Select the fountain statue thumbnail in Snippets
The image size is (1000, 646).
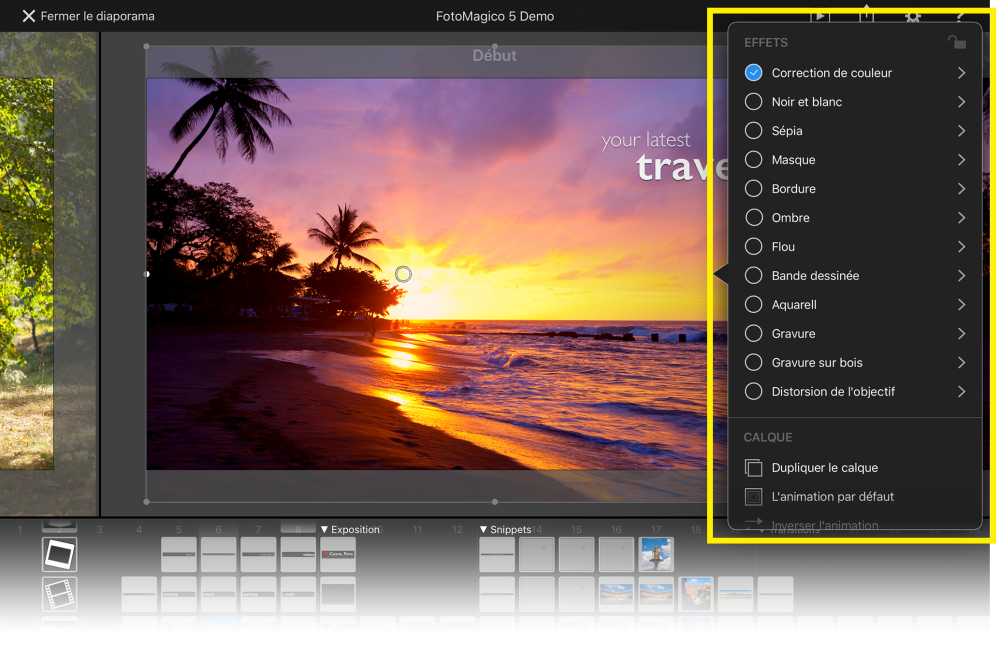(x=657, y=554)
